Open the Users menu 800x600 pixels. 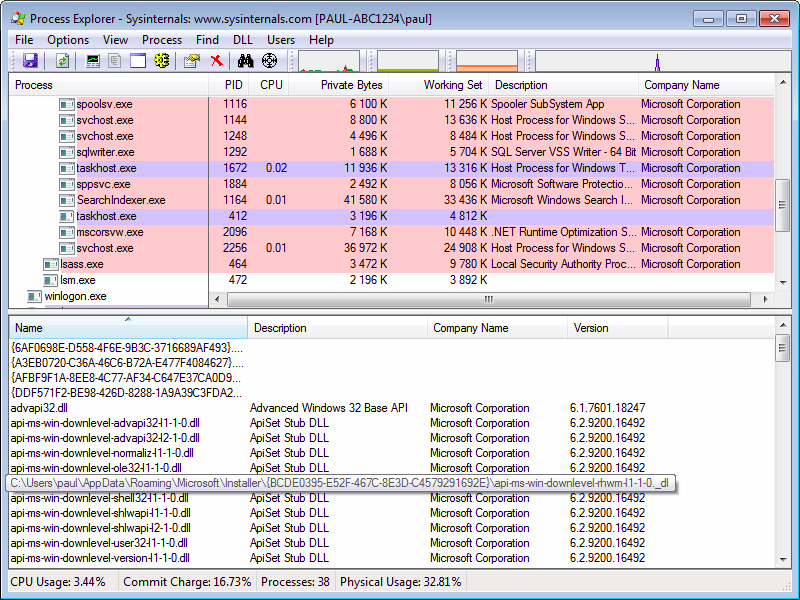281,40
